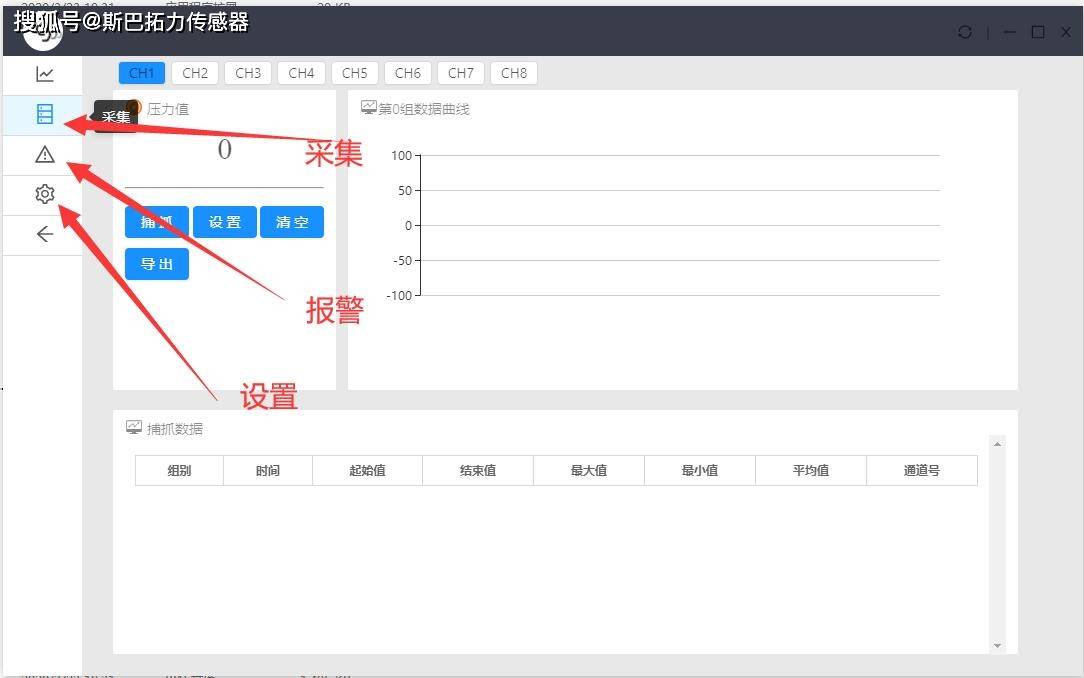Click the 导出 export button
The width and height of the screenshot is (1084, 678).
(157, 264)
